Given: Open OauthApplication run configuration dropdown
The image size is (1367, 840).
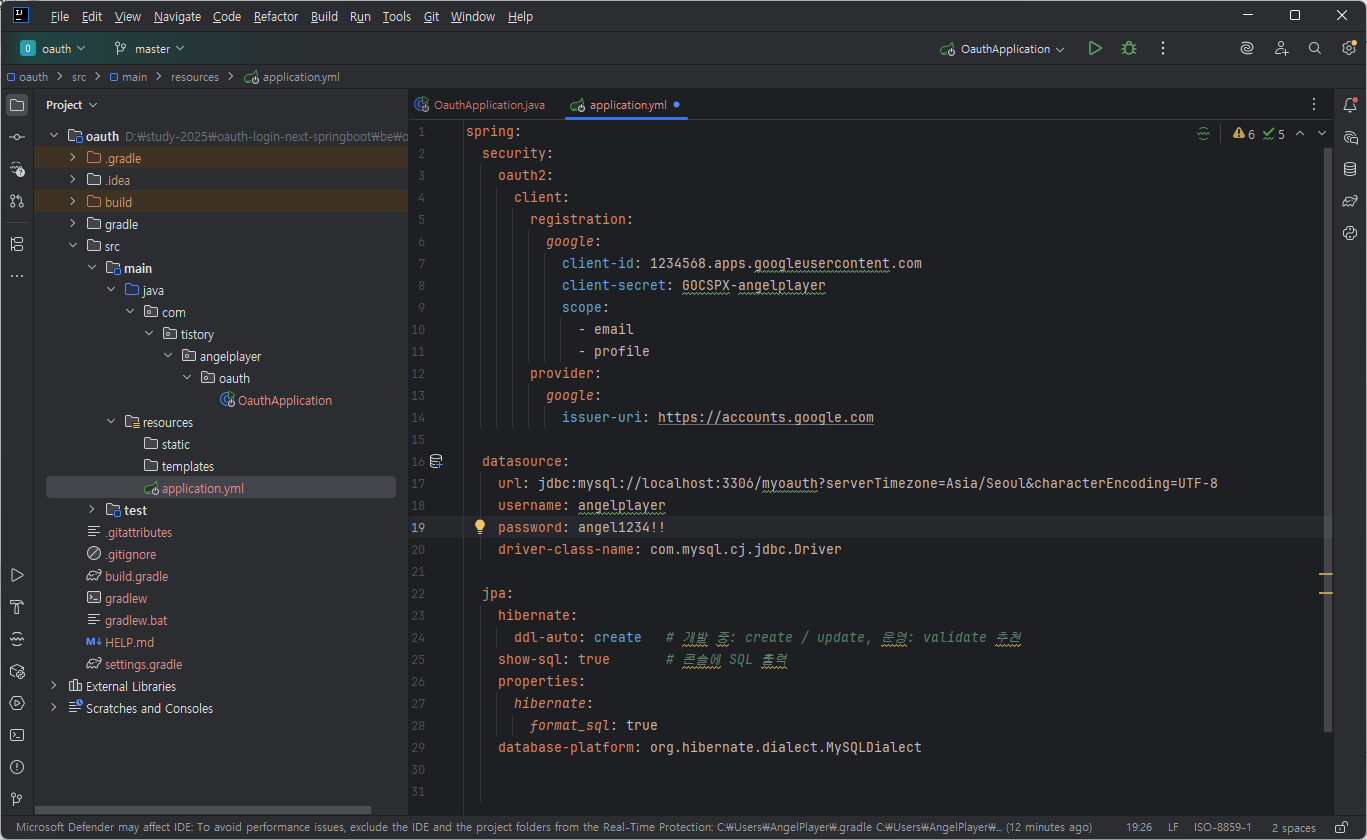Looking at the screenshot, I should tap(1003, 49).
